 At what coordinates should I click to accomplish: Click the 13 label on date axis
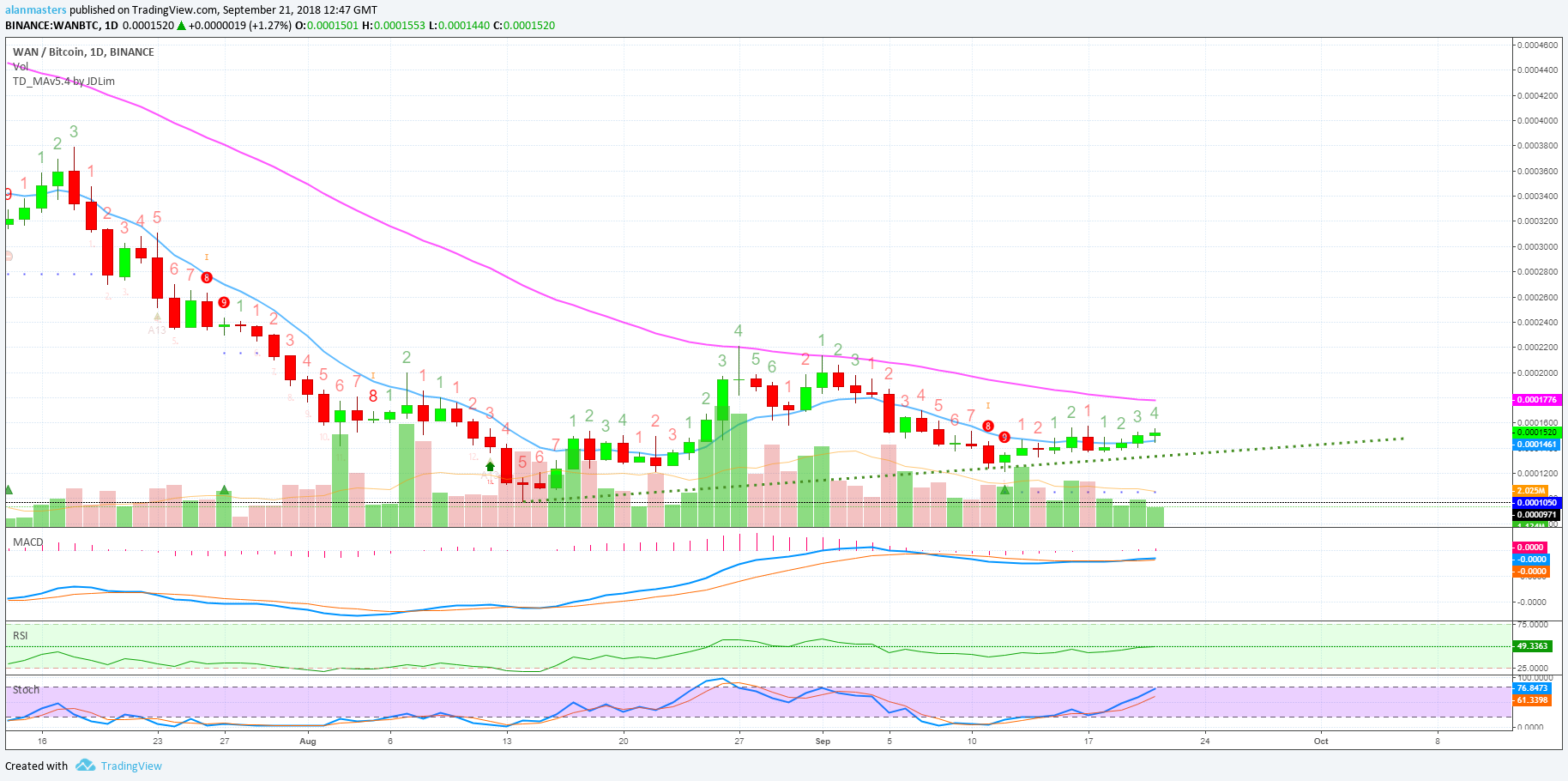(x=507, y=741)
